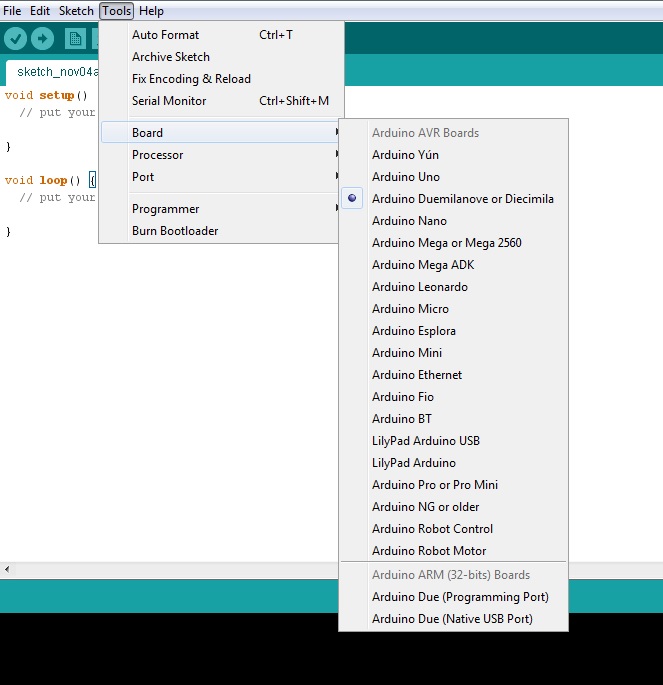Choose Arduino Fio from board list
This screenshot has height=685, width=663.
pos(453,397)
